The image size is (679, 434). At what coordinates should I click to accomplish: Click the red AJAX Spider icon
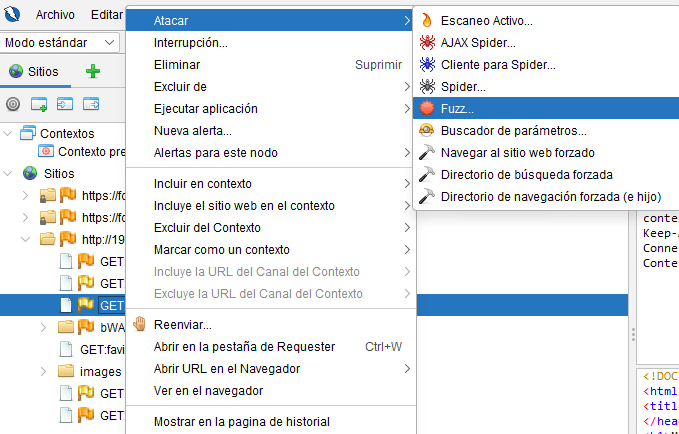click(x=427, y=43)
